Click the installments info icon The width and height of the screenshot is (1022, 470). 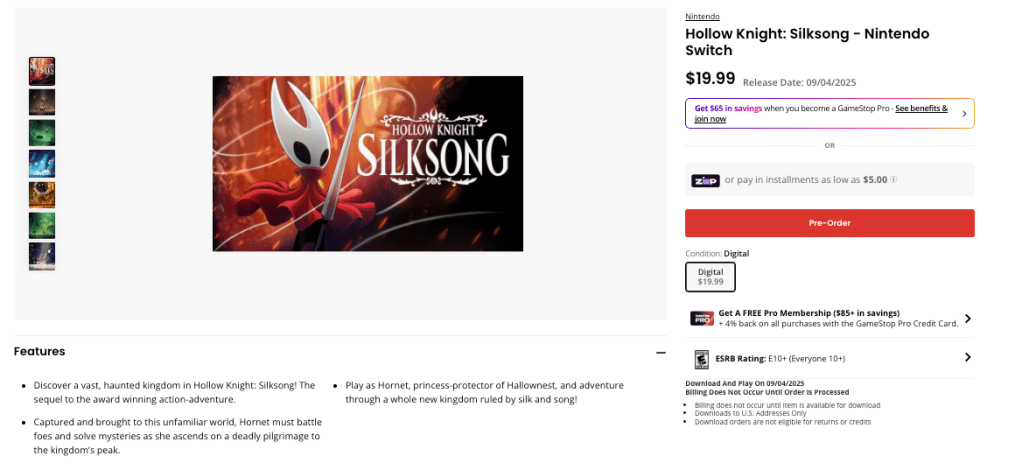click(x=894, y=180)
